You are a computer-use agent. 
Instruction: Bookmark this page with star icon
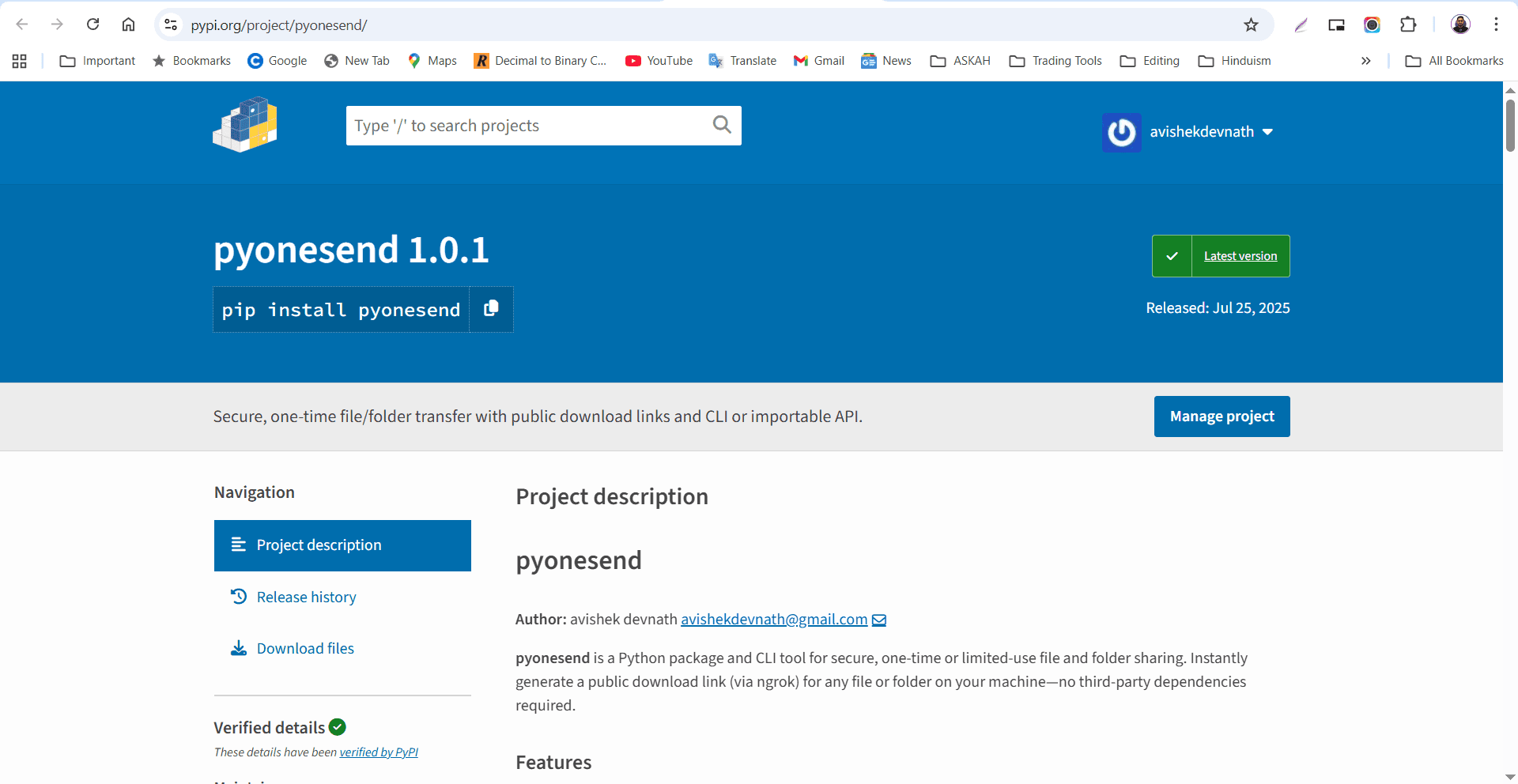[1251, 25]
